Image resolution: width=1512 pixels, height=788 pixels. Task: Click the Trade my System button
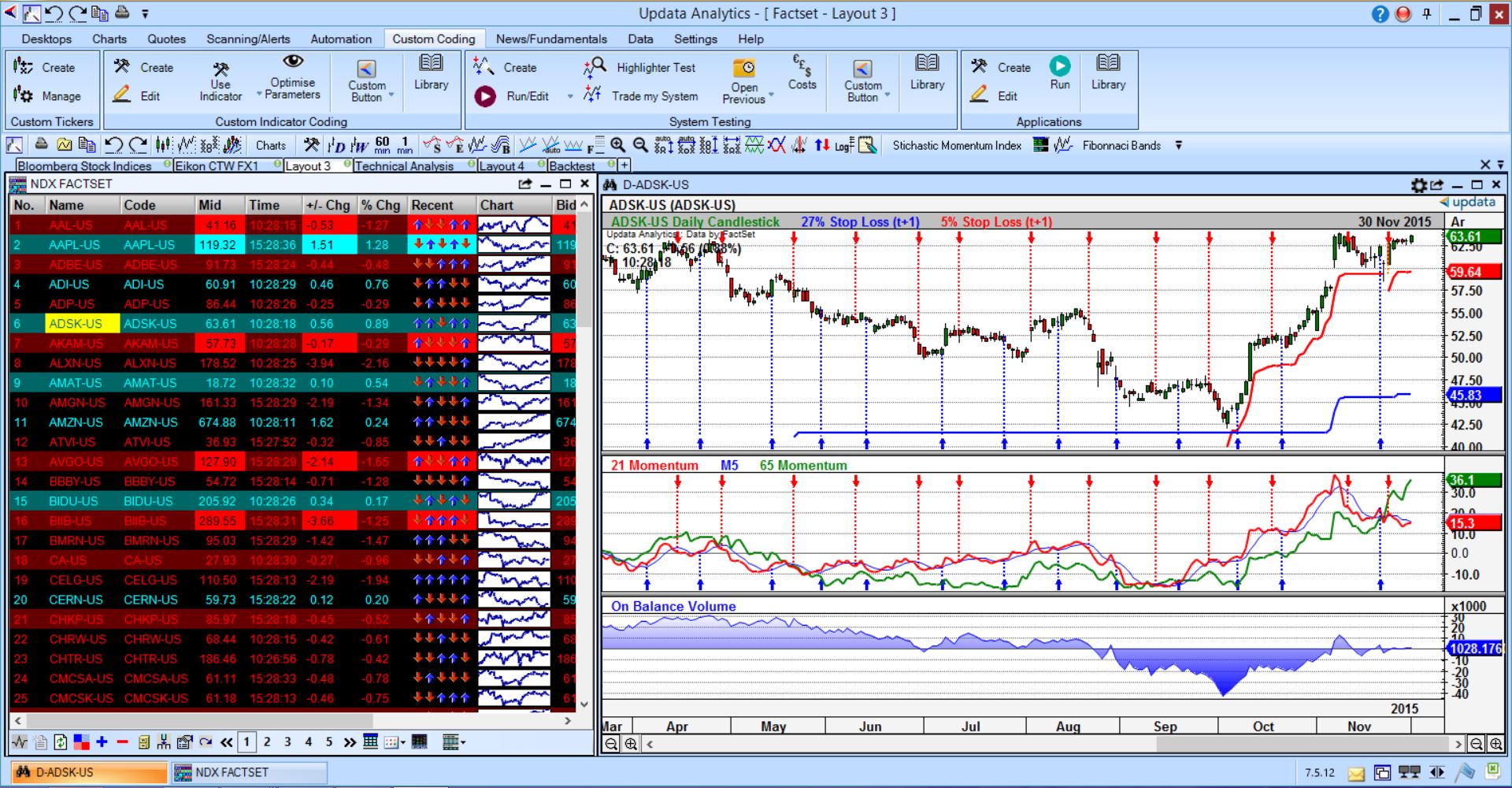[654, 96]
